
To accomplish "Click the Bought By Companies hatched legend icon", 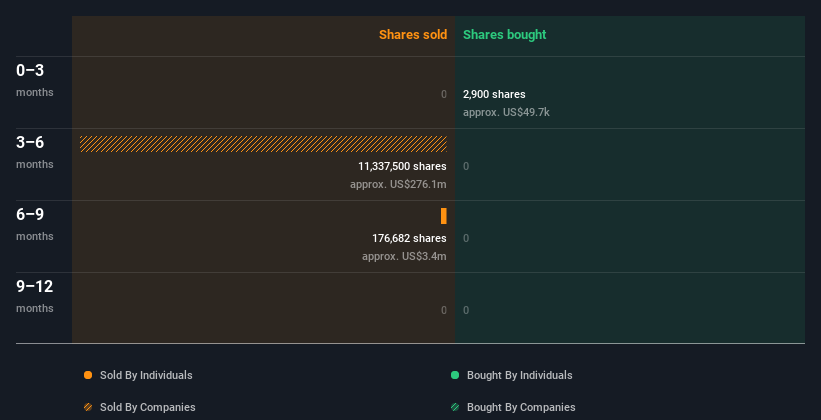I will pyautogui.click(x=455, y=407).
